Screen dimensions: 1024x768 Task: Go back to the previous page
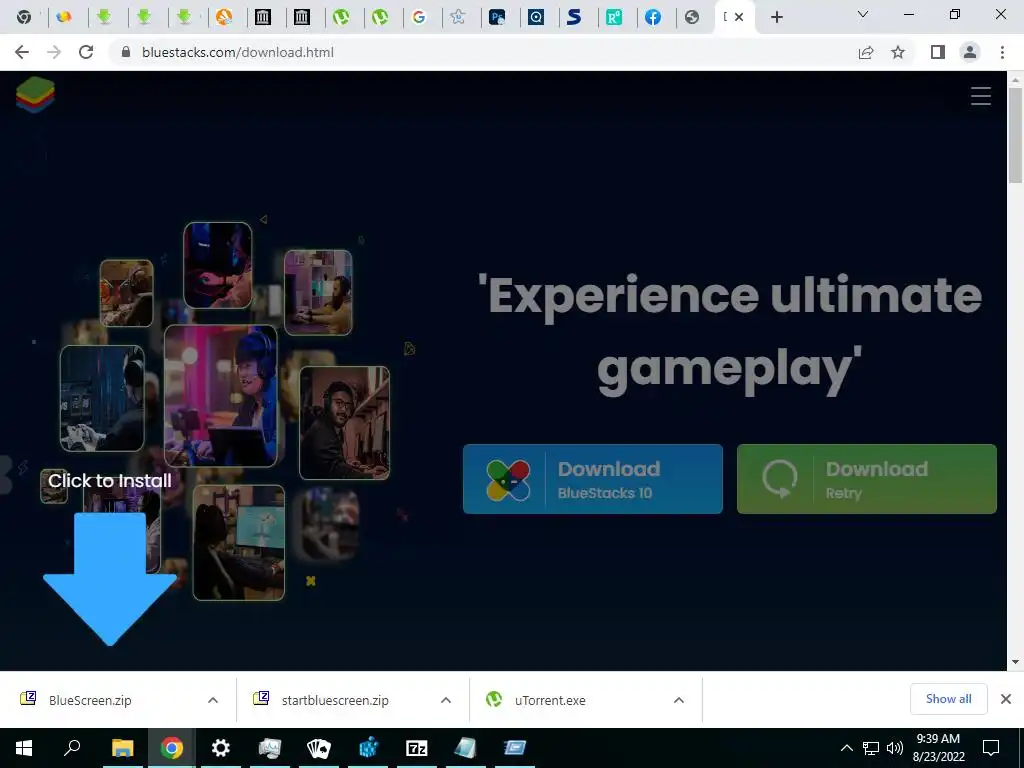(x=22, y=52)
